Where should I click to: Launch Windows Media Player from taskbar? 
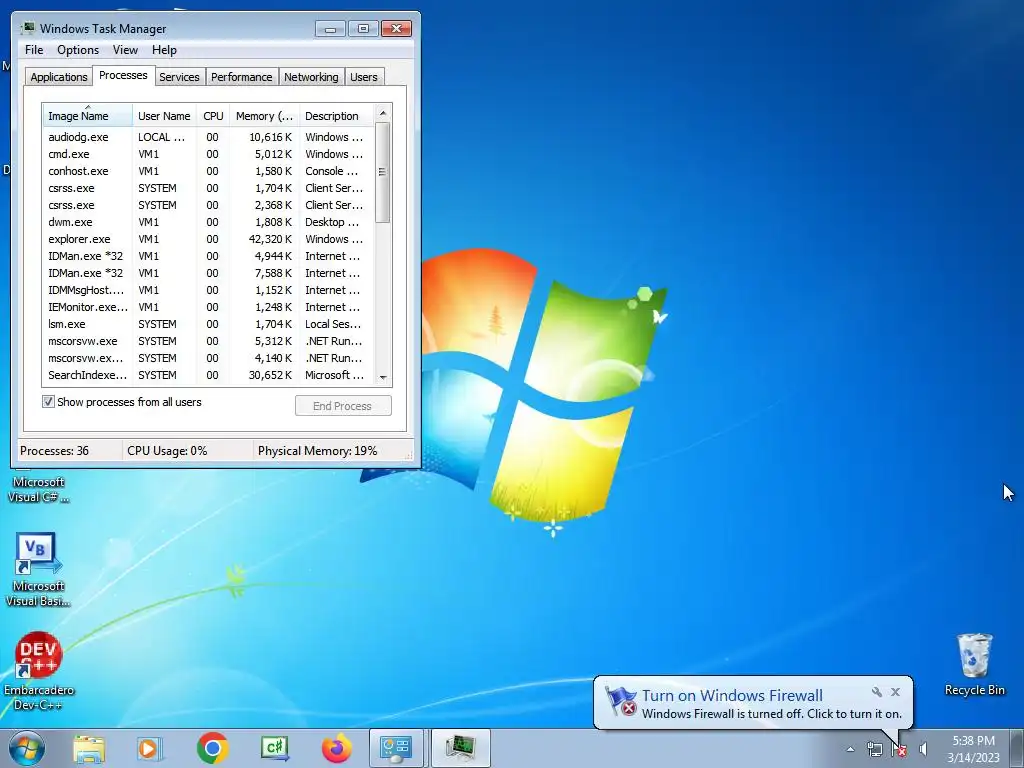pos(150,748)
